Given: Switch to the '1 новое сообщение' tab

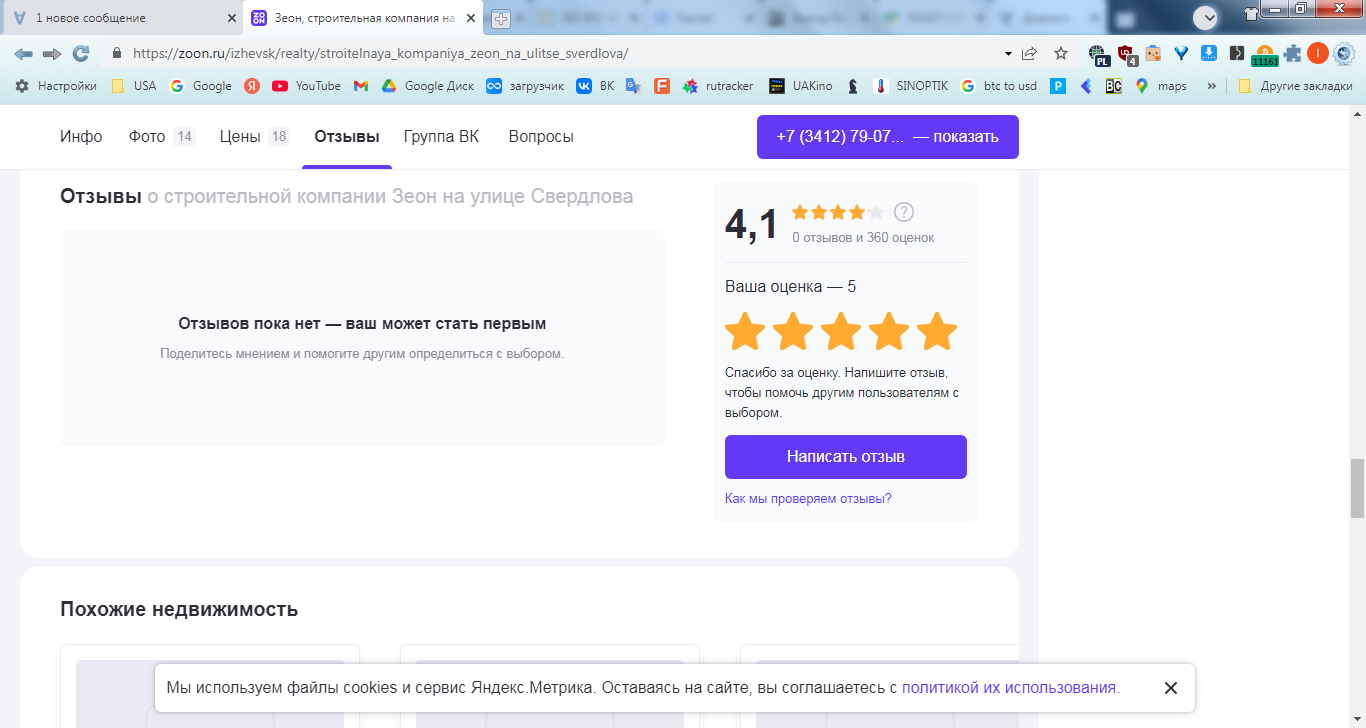Looking at the screenshot, I should [122, 18].
